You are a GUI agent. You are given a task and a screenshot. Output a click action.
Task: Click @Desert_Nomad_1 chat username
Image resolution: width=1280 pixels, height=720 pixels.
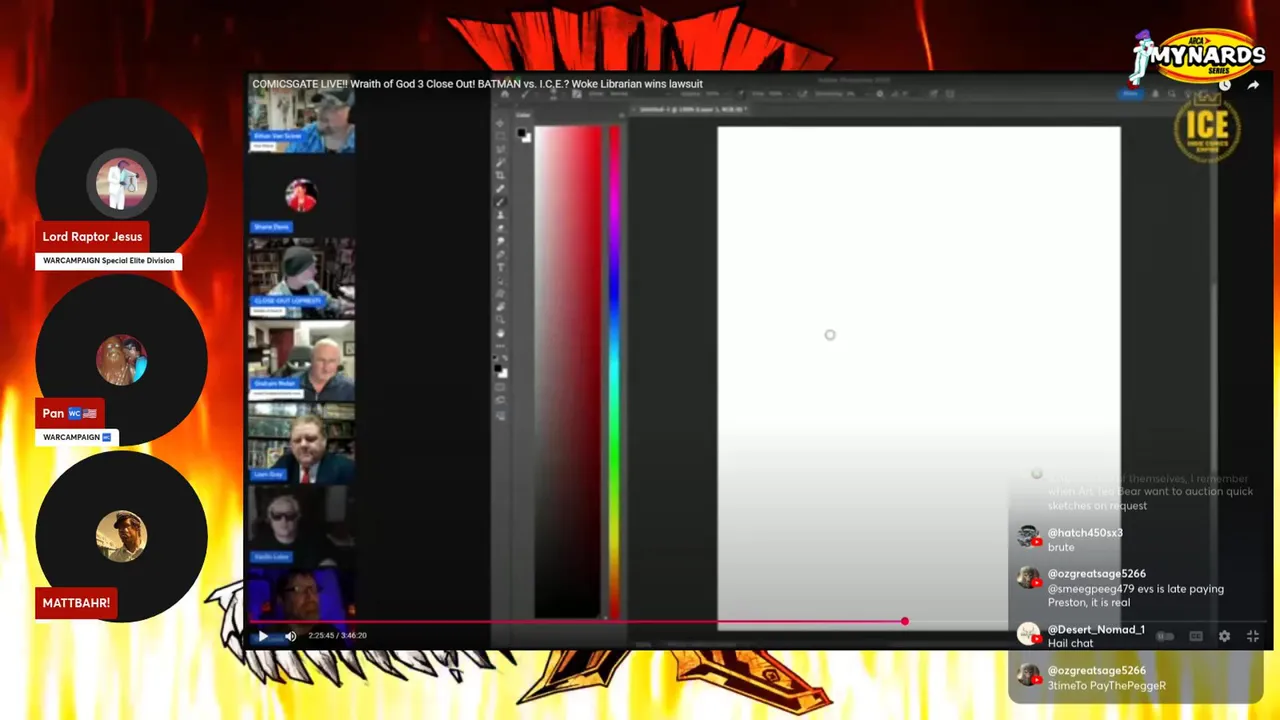point(1096,630)
